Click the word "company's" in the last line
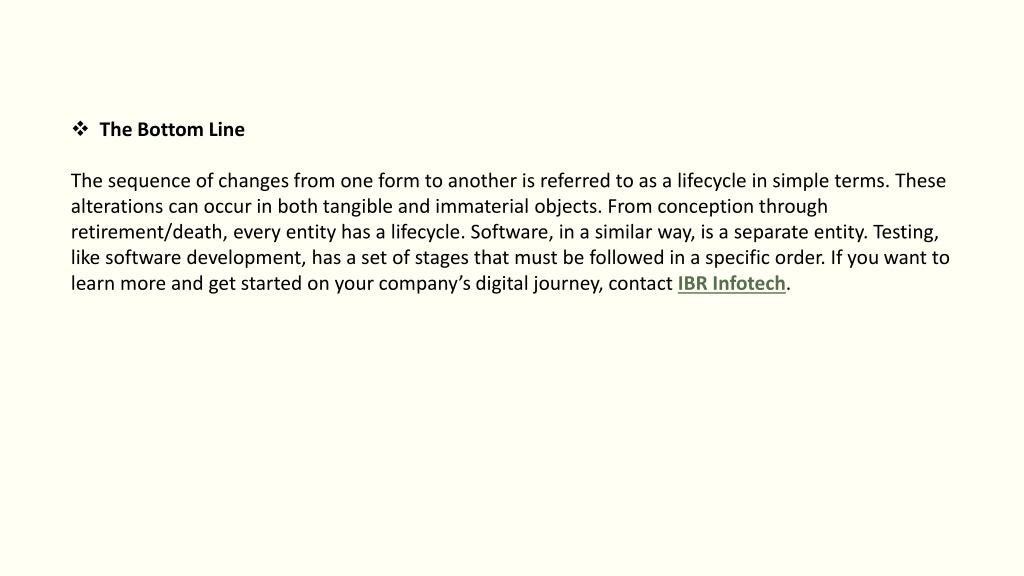The image size is (1024, 576). [424, 283]
